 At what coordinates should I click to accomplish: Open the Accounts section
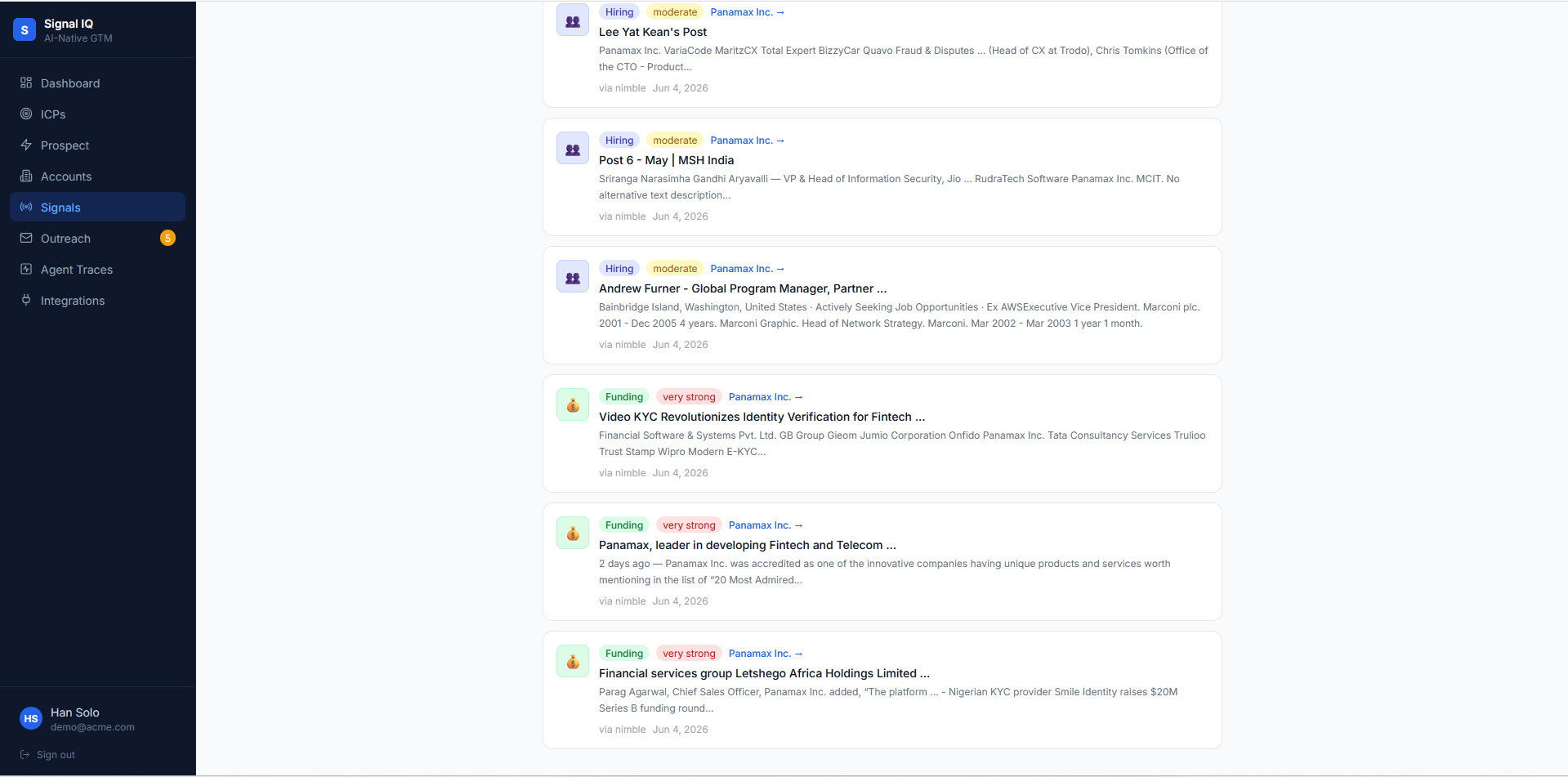click(x=97, y=176)
